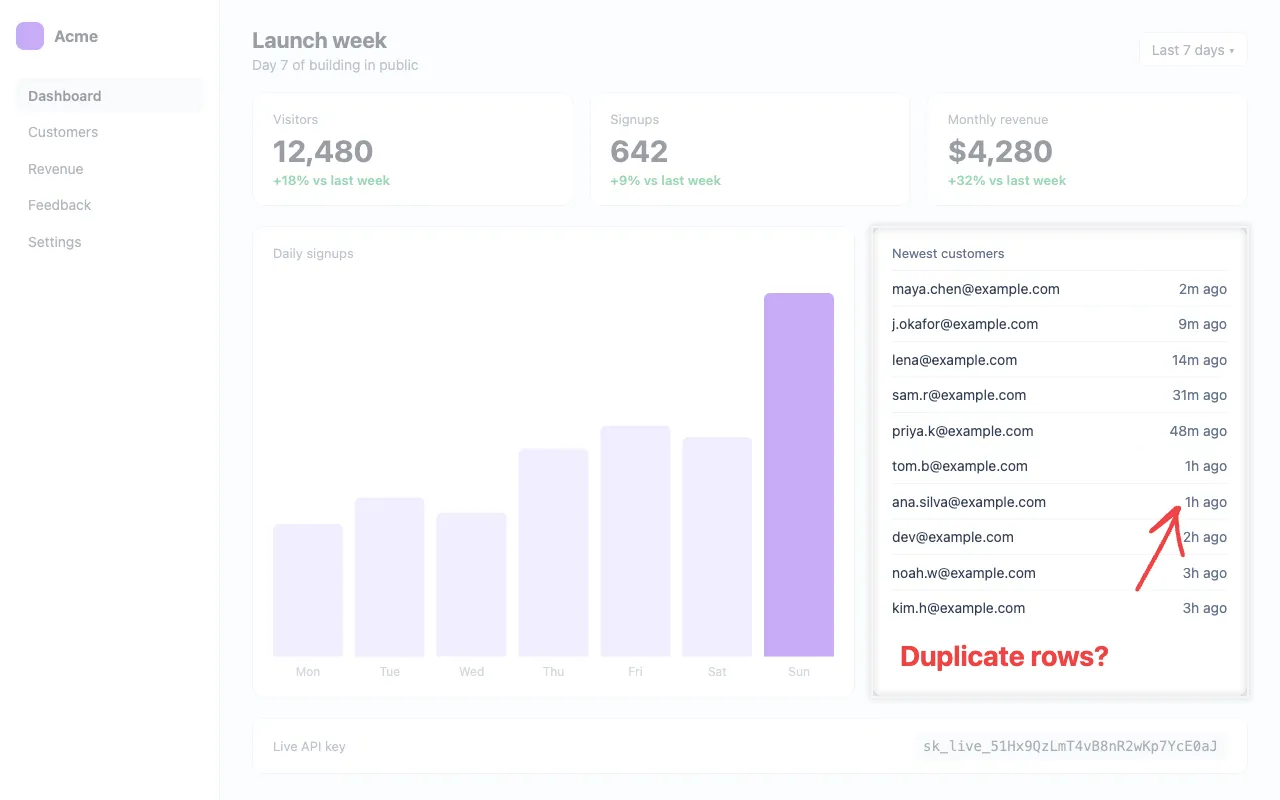The height and width of the screenshot is (800, 1280).
Task: Click noah.w@example.com row
Action: pos(1059,573)
